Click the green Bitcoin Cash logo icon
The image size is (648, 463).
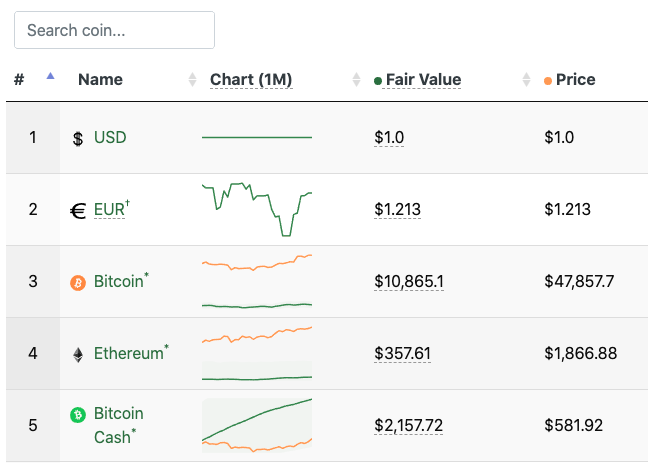tap(78, 415)
